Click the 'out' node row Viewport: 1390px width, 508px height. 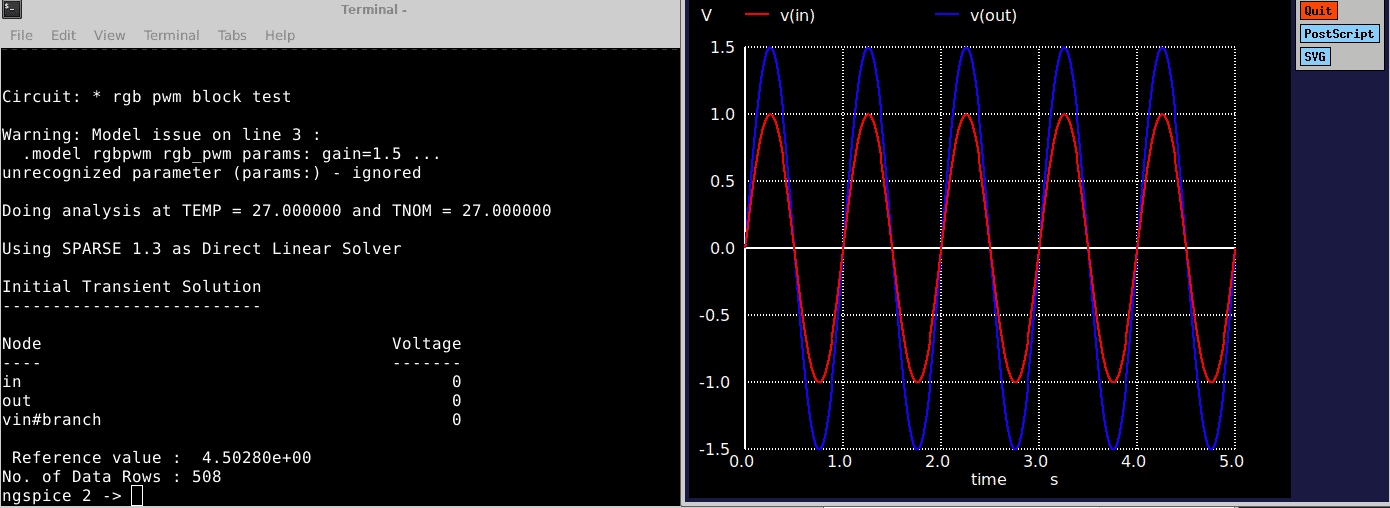point(231,401)
